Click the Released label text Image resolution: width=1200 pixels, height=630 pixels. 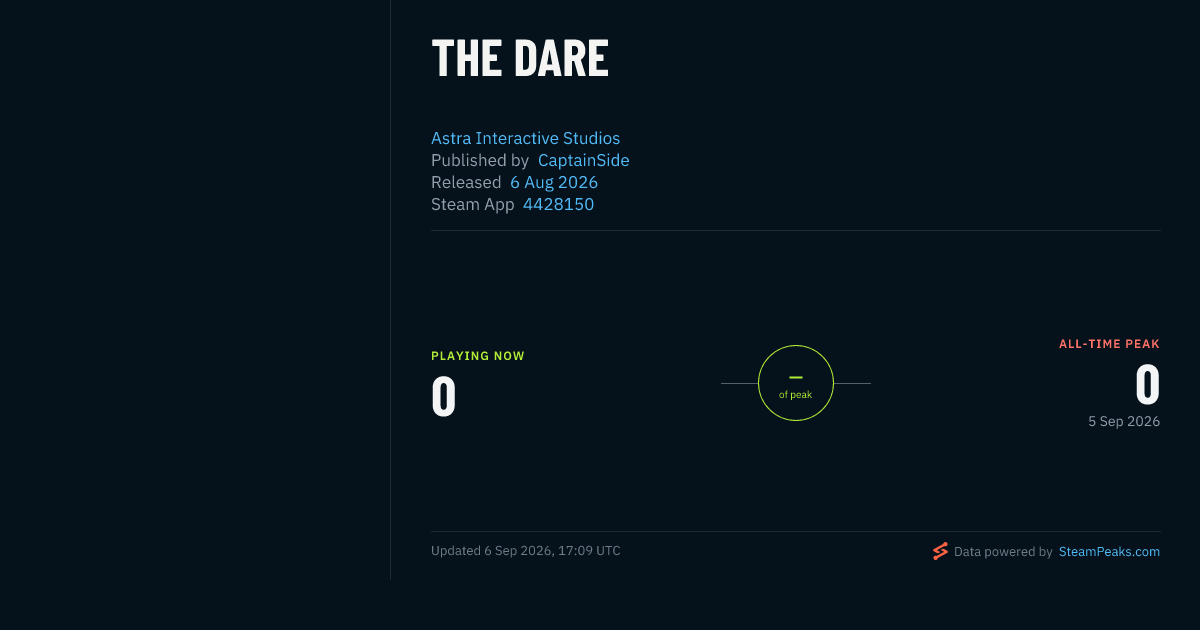pyautogui.click(x=466, y=182)
